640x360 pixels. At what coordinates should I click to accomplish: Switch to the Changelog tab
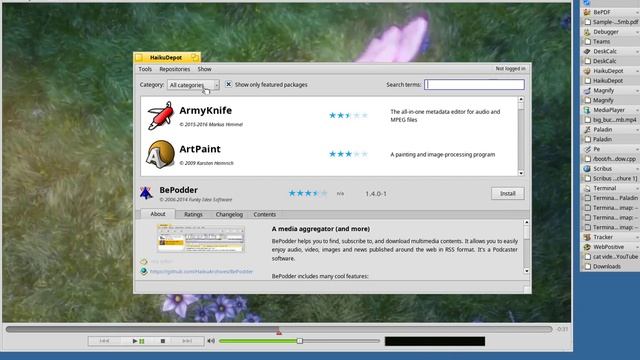(x=229, y=214)
